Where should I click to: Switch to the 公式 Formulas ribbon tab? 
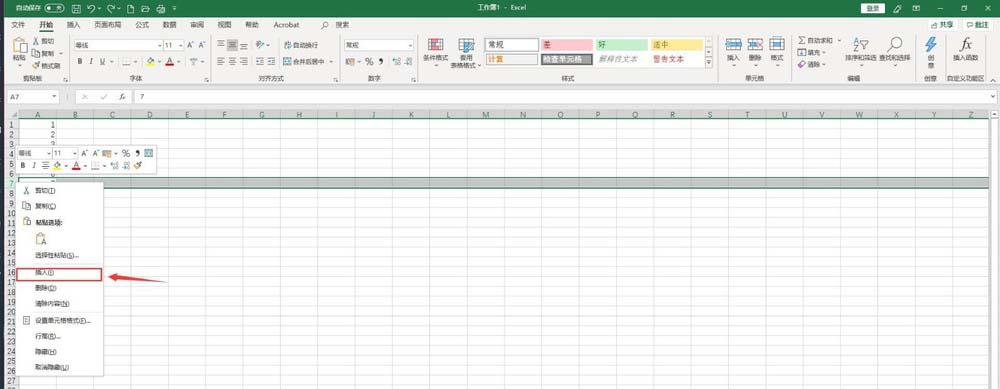click(142, 25)
